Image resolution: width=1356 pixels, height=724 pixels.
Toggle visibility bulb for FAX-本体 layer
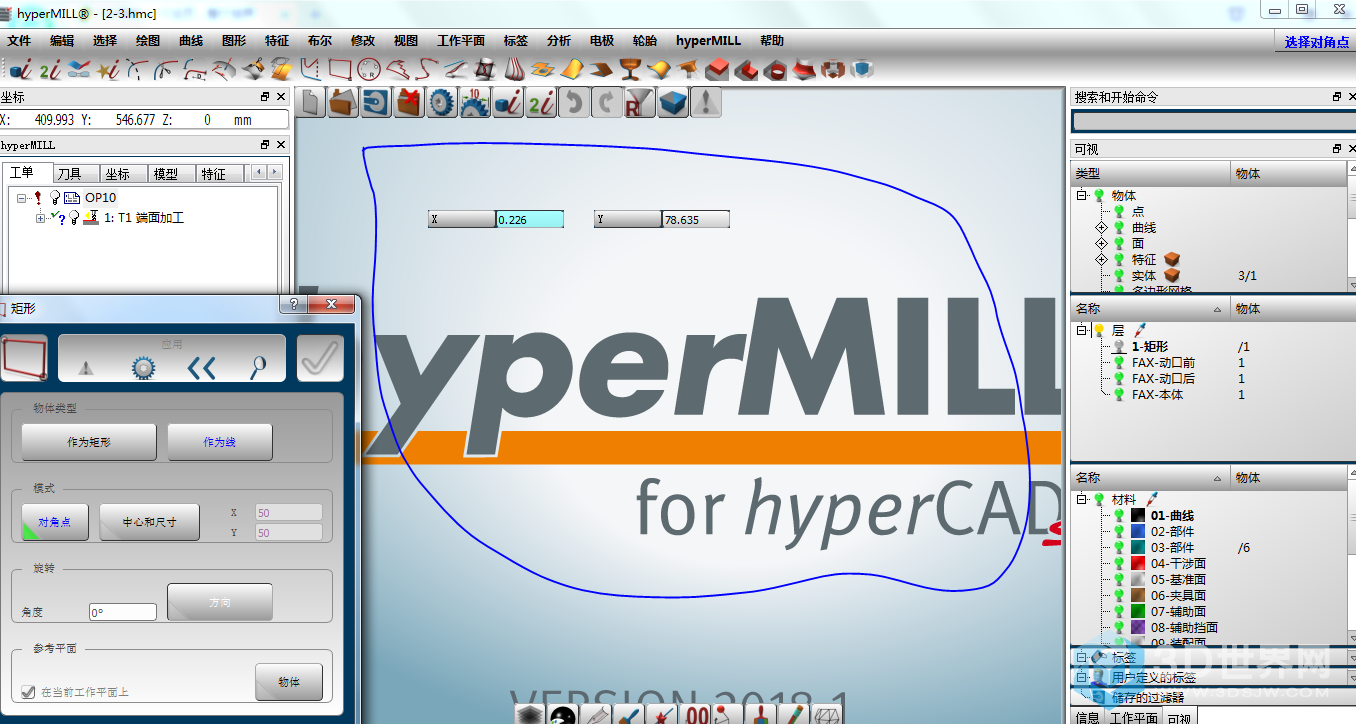click(1119, 395)
